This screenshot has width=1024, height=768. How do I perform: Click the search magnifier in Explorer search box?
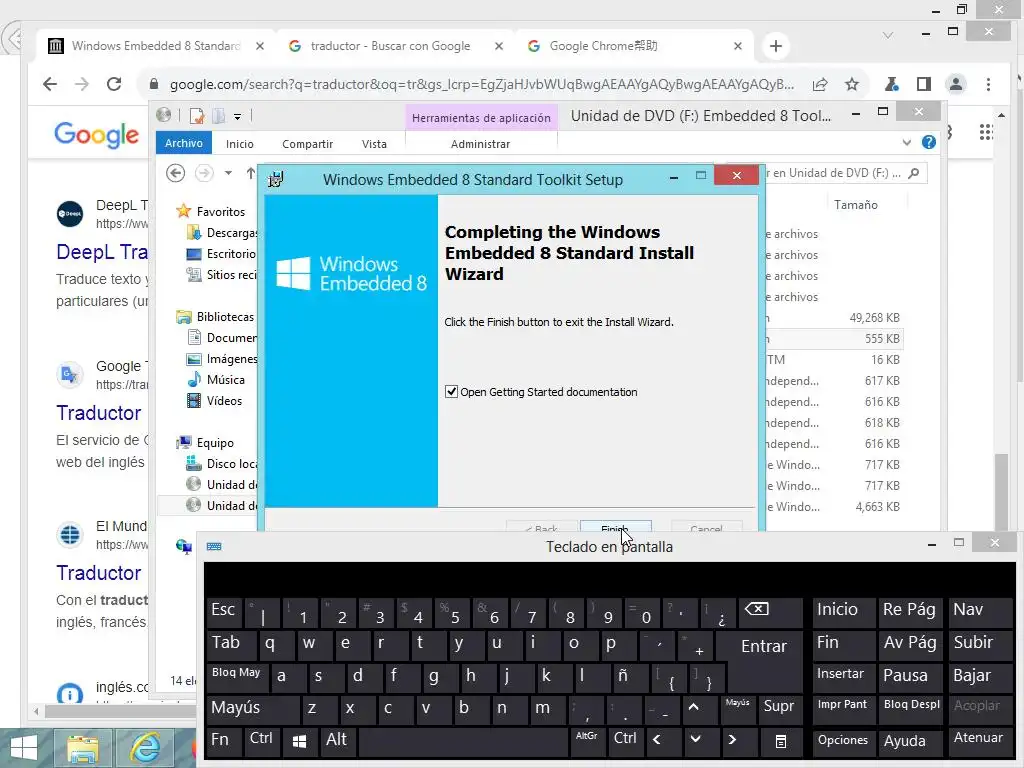(x=914, y=173)
